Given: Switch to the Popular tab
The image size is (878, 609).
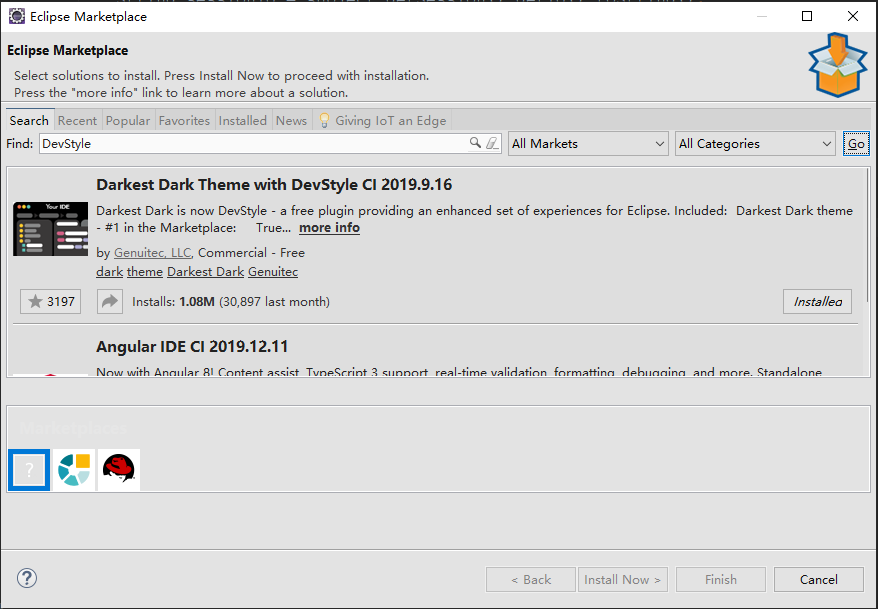Looking at the screenshot, I should point(128,120).
